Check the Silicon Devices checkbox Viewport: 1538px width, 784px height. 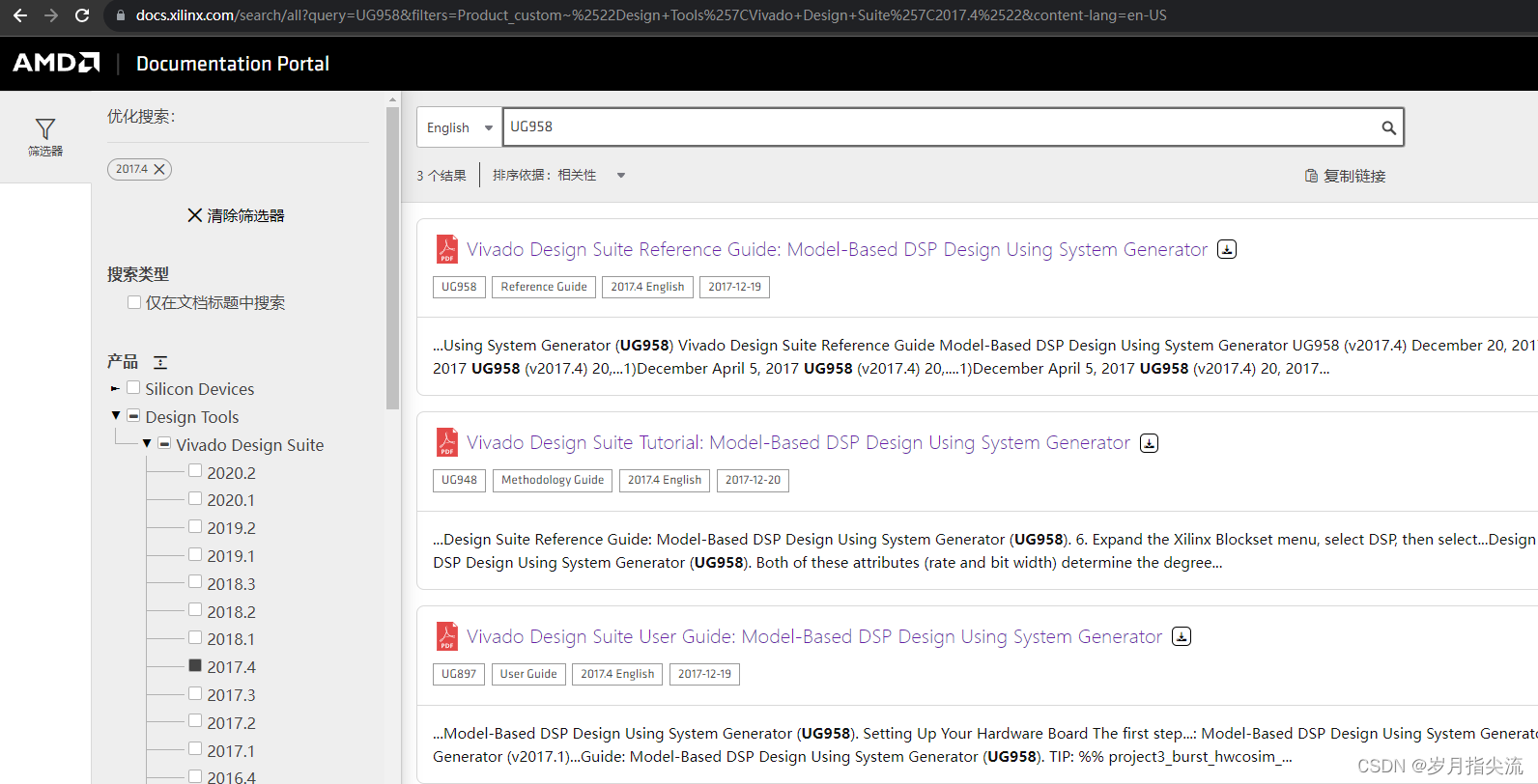pos(134,388)
